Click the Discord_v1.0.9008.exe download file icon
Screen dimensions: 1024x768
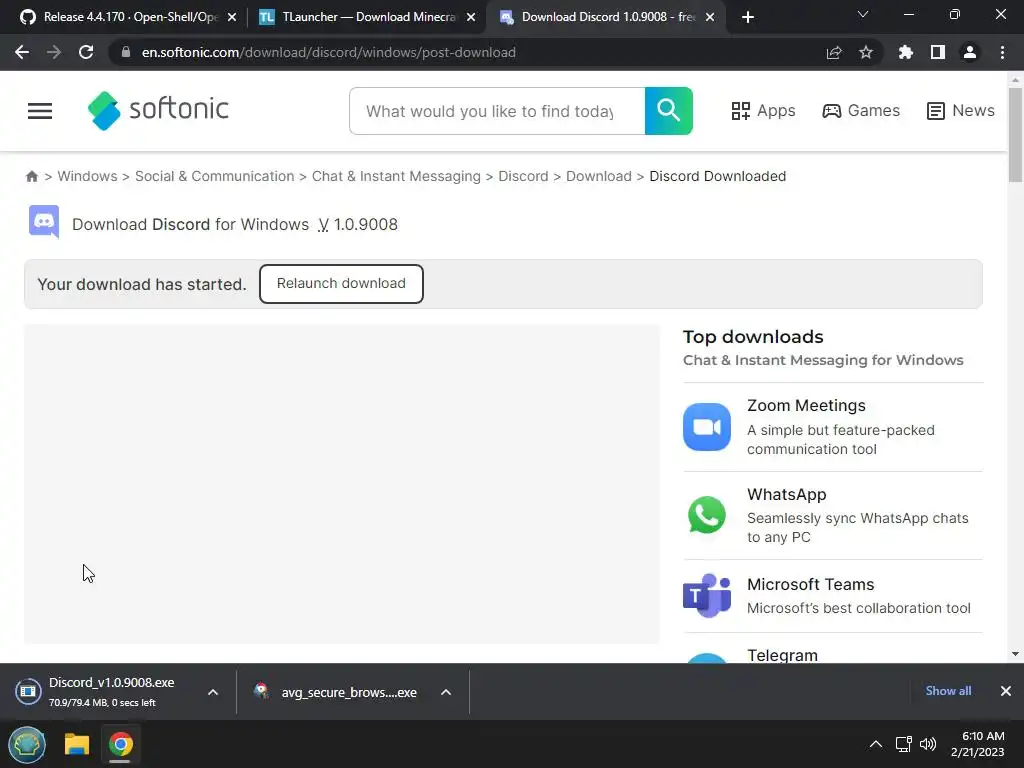click(28, 692)
